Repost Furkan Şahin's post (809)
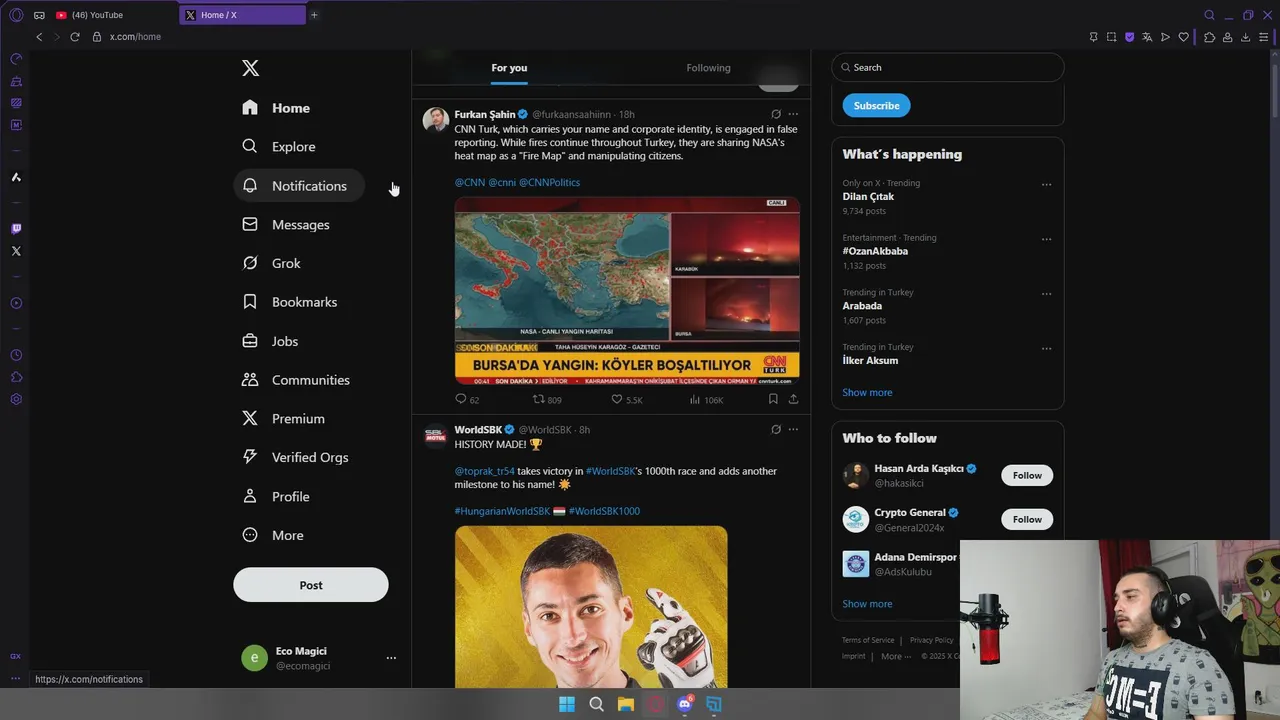1280x720 pixels. click(547, 399)
